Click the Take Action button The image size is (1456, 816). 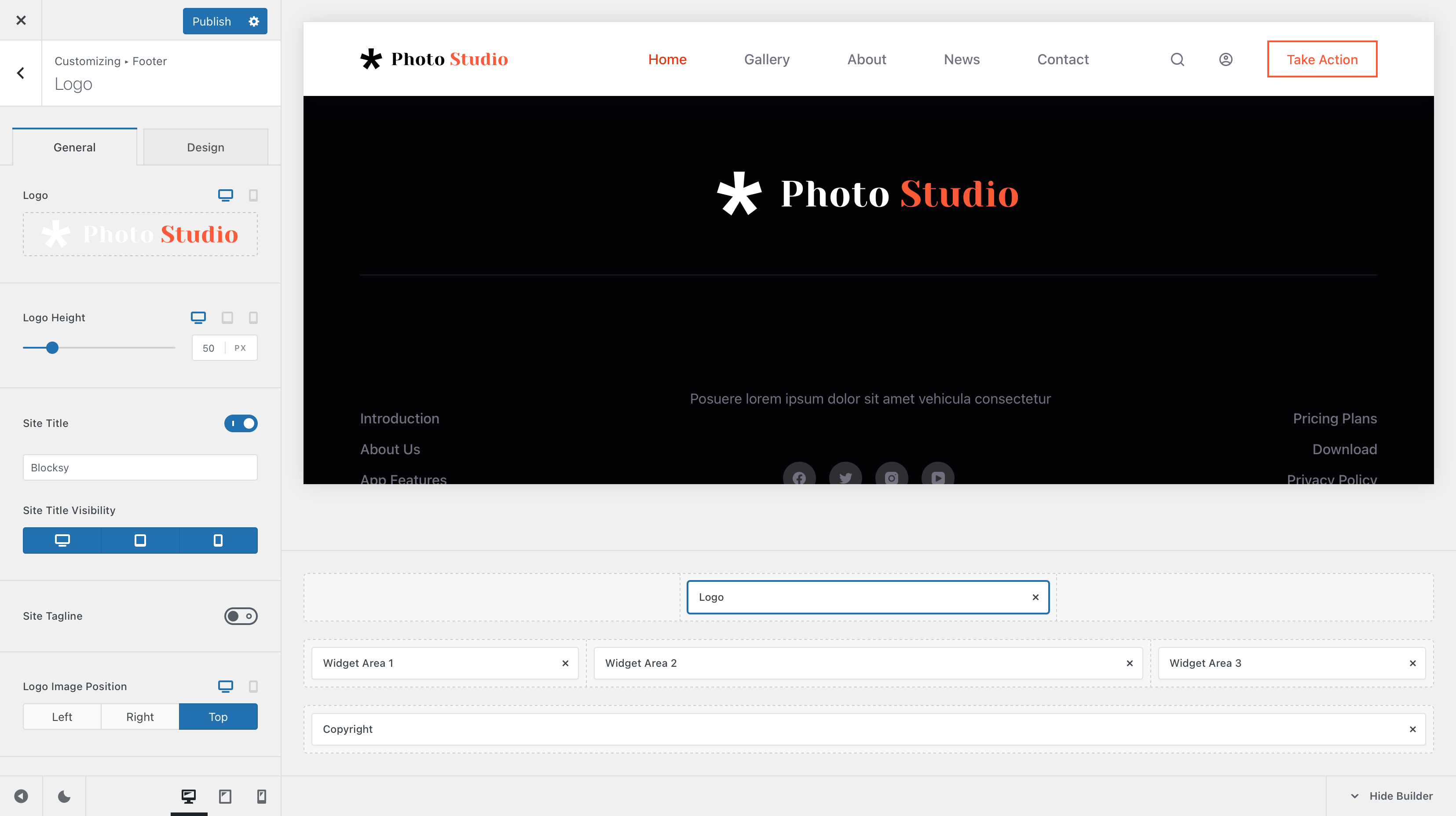[x=1322, y=59]
